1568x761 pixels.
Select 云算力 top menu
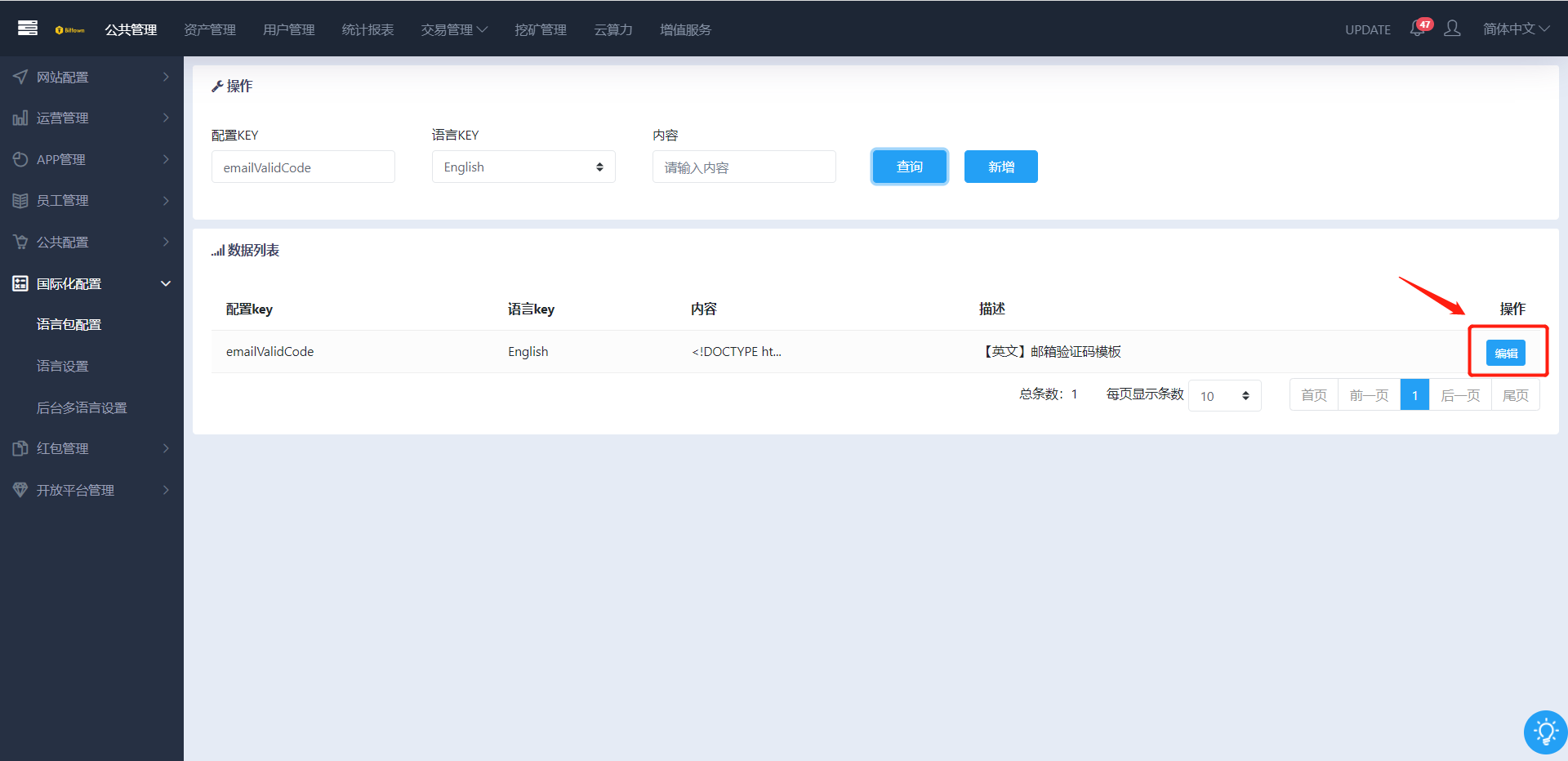click(x=613, y=29)
